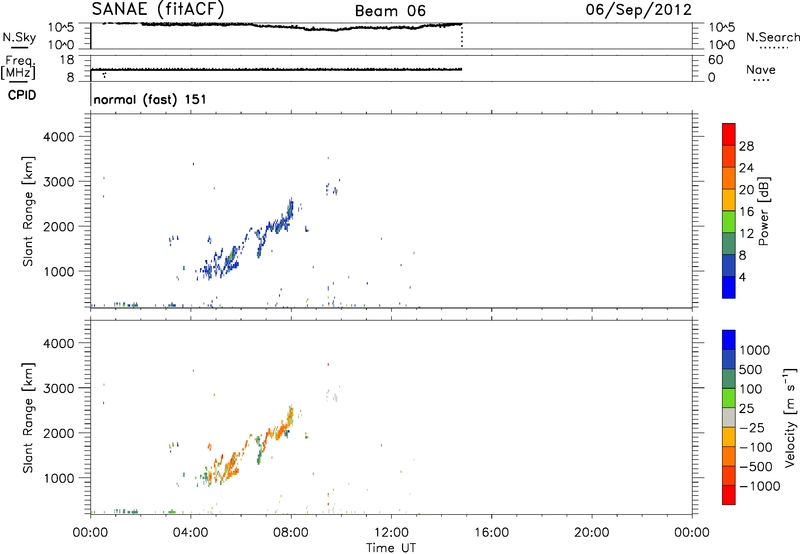
Task: Click the red segment above 28 on Power colorbar
Action: click(729, 134)
